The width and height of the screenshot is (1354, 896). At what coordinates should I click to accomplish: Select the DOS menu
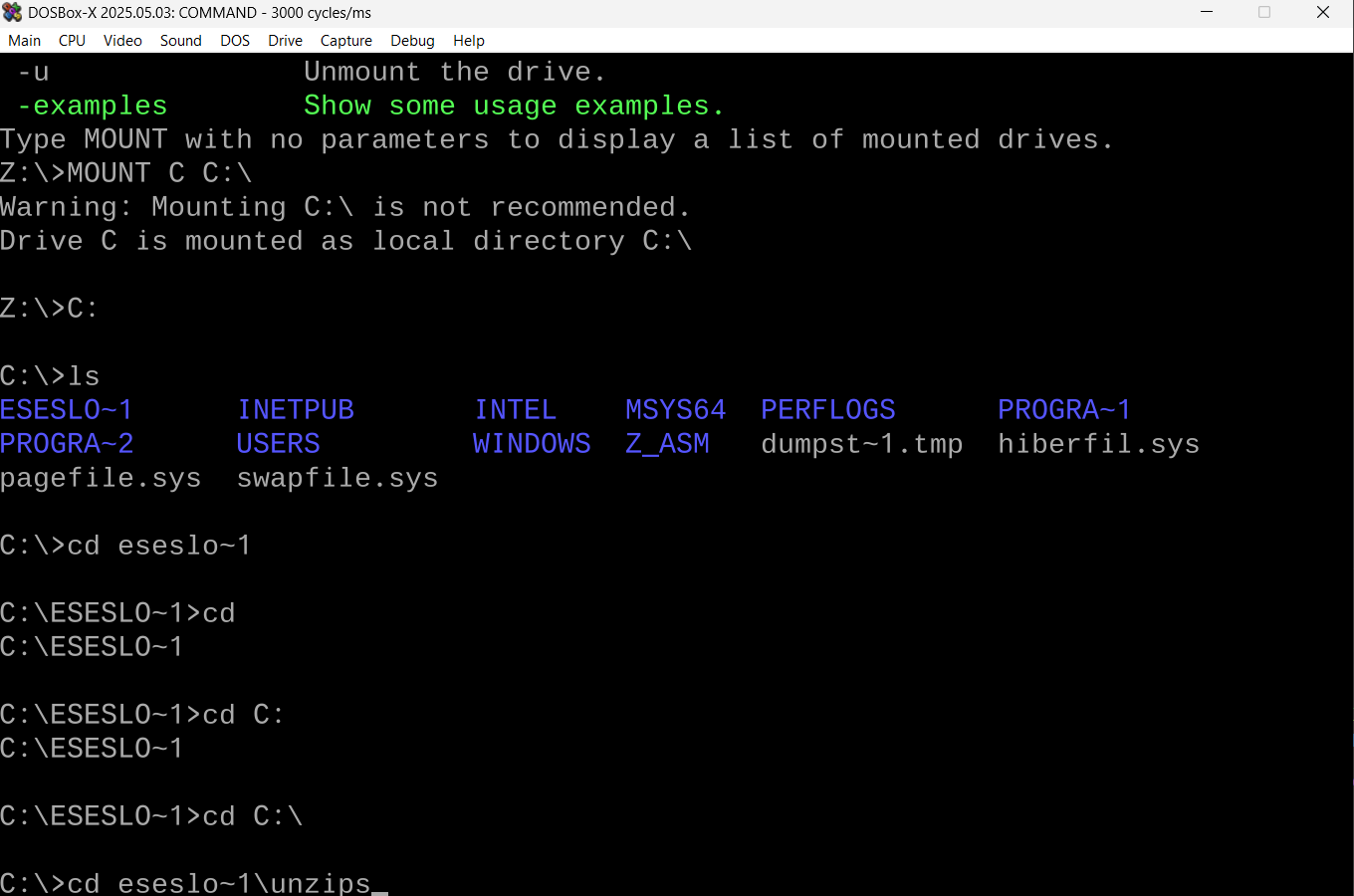235,41
